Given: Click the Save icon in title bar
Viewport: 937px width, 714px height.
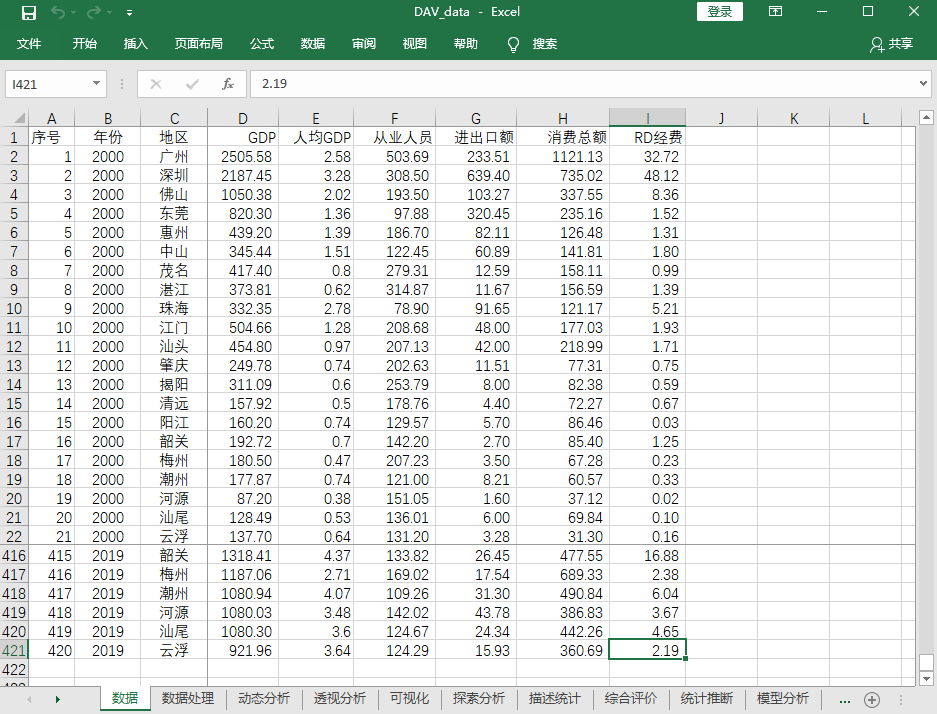Looking at the screenshot, I should coord(28,13).
